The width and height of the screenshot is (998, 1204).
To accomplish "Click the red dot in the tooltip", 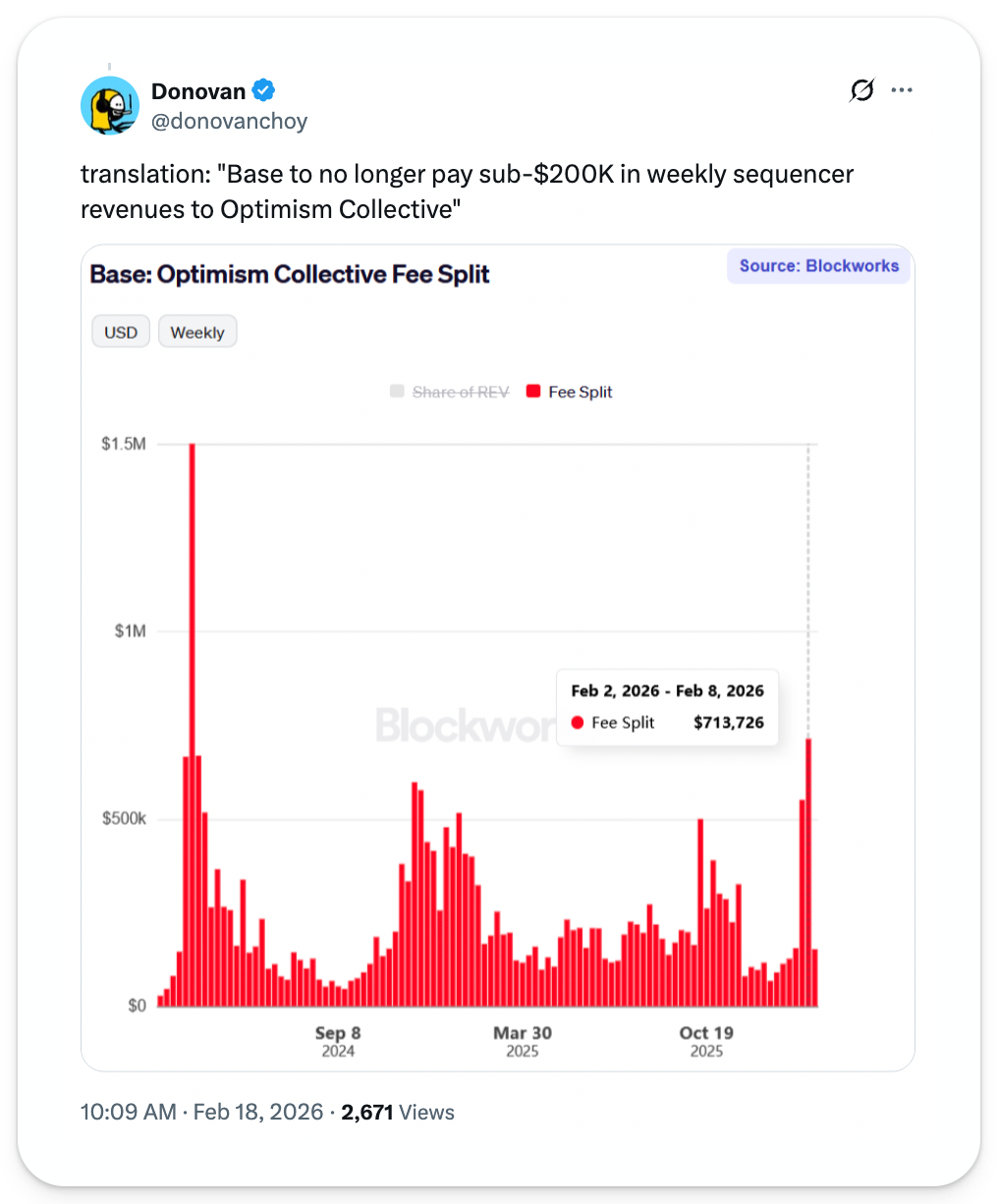I will pyautogui.click(x=578, y=723).
